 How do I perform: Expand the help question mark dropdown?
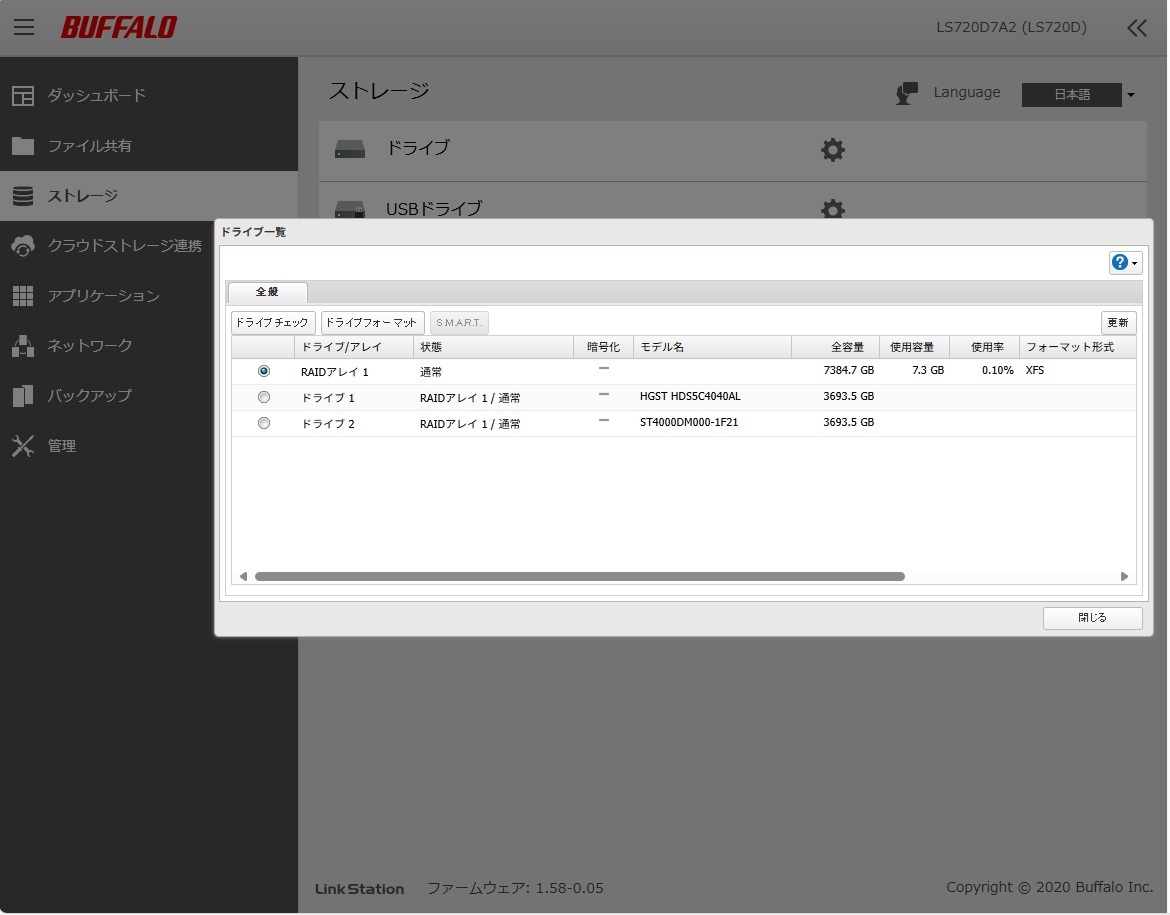click(1125, 263)
